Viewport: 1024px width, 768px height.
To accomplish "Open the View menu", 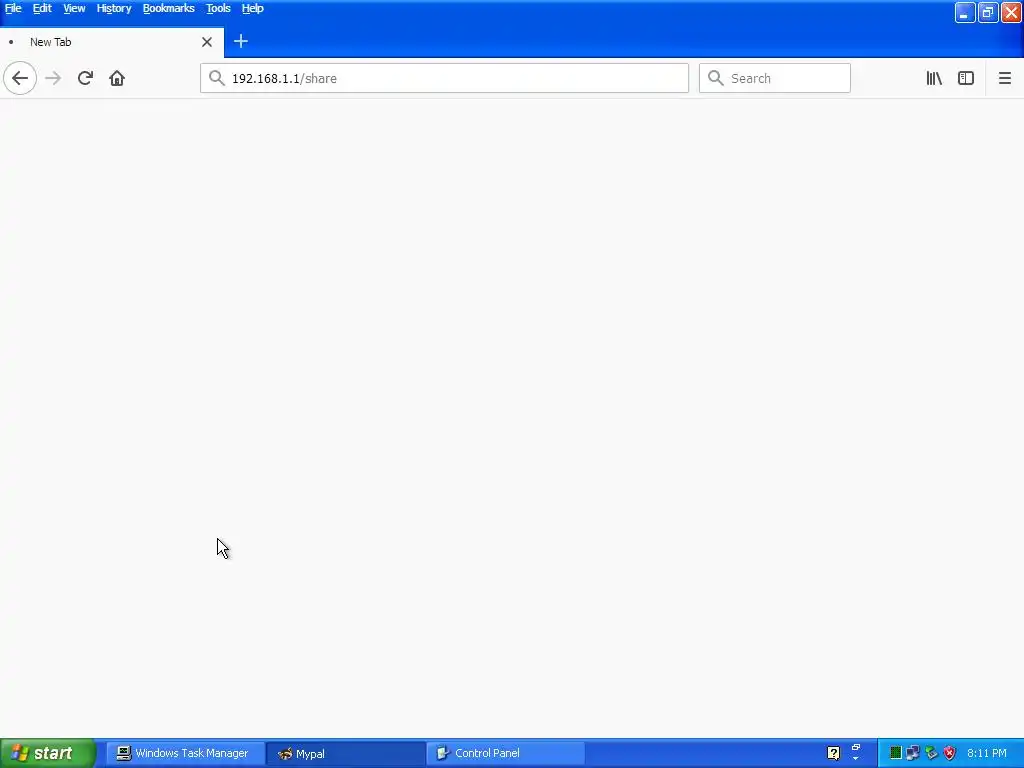I will 74,8.
